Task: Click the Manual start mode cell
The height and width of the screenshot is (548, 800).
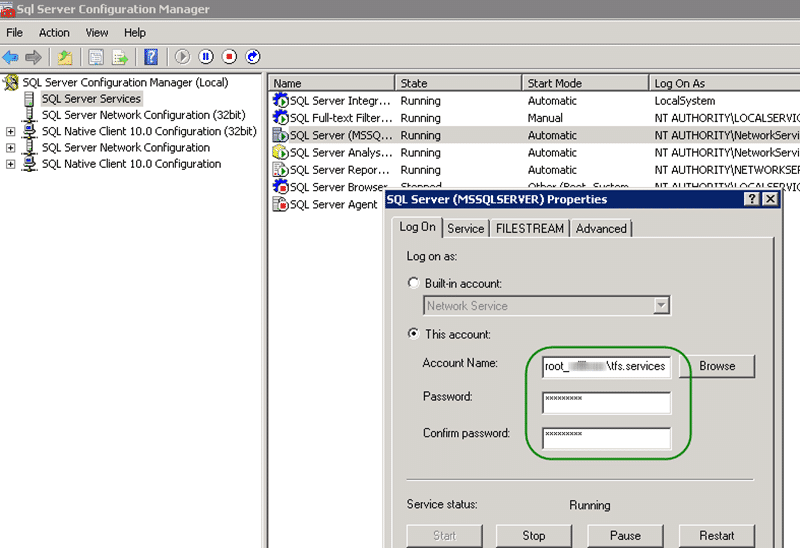Action: [545, 118]
